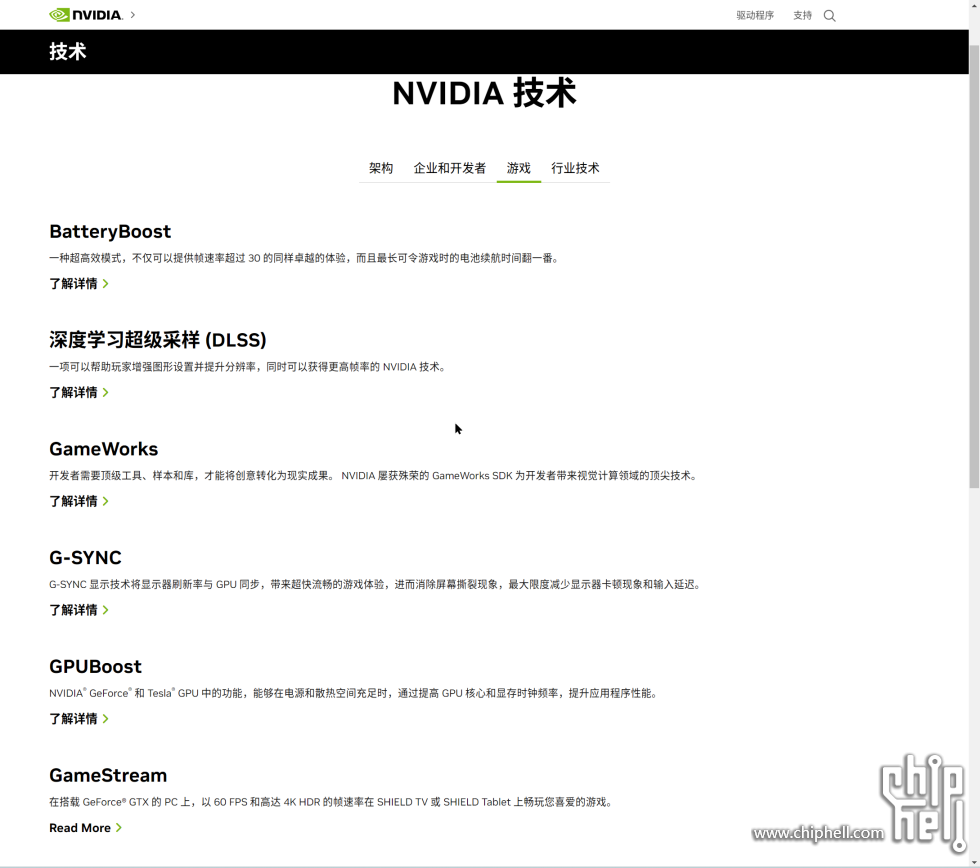
Task: Click the BatteryBoost description text
Action: point(304,258)
